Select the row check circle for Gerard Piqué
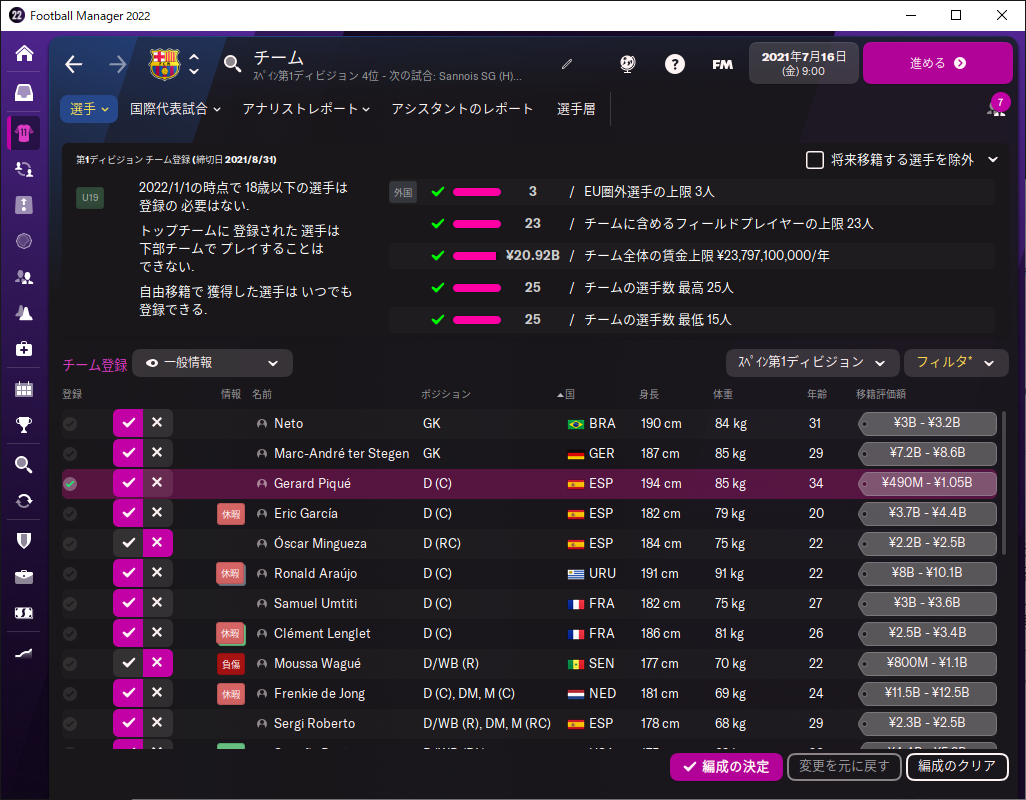 pyautogui.click(x=70, y=484)
